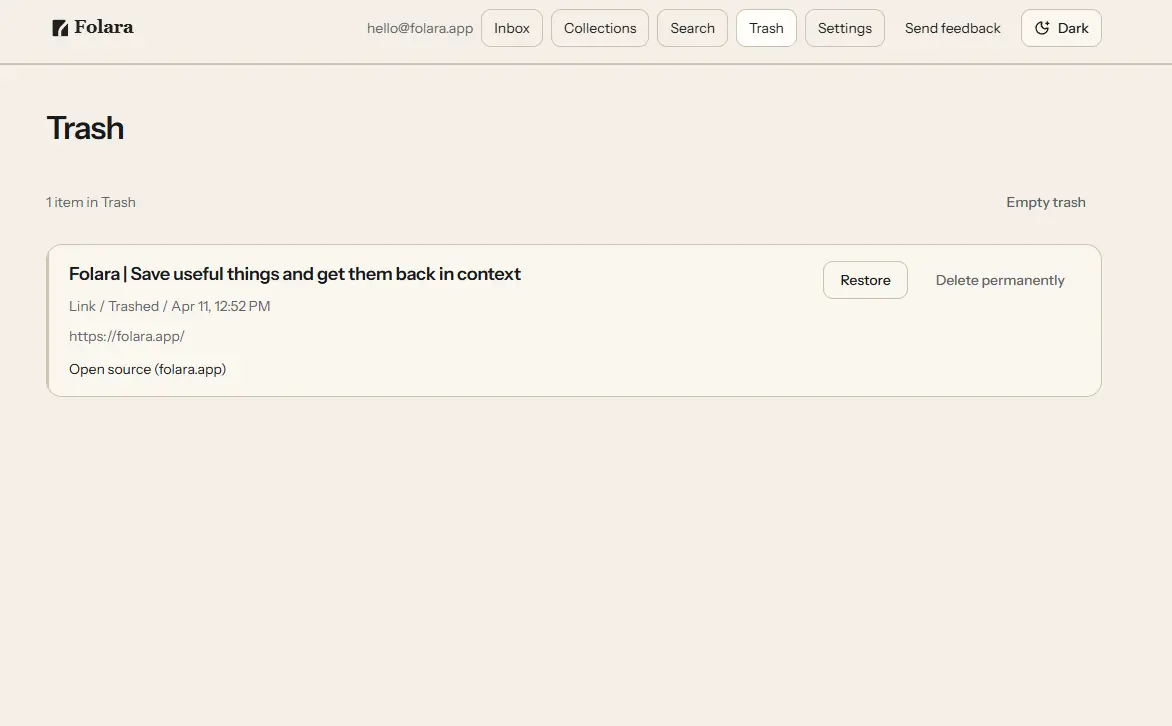This screenshot has height=726, width=1172.
Task: Click Delete permanently on the Folara item
Action: point(1000,280)
